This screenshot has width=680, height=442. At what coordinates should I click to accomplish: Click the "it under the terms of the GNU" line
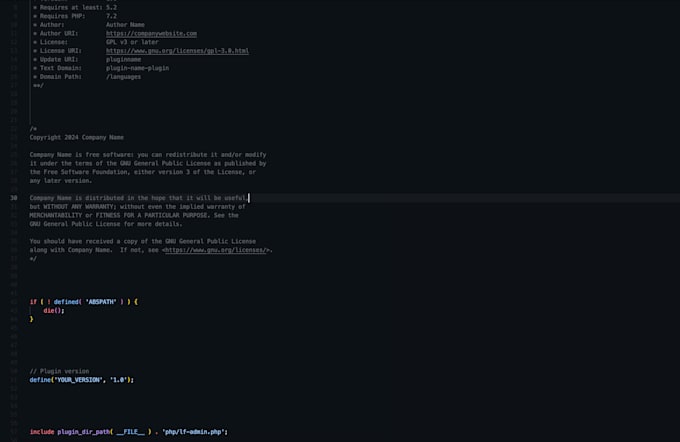(x=148, y=164)
